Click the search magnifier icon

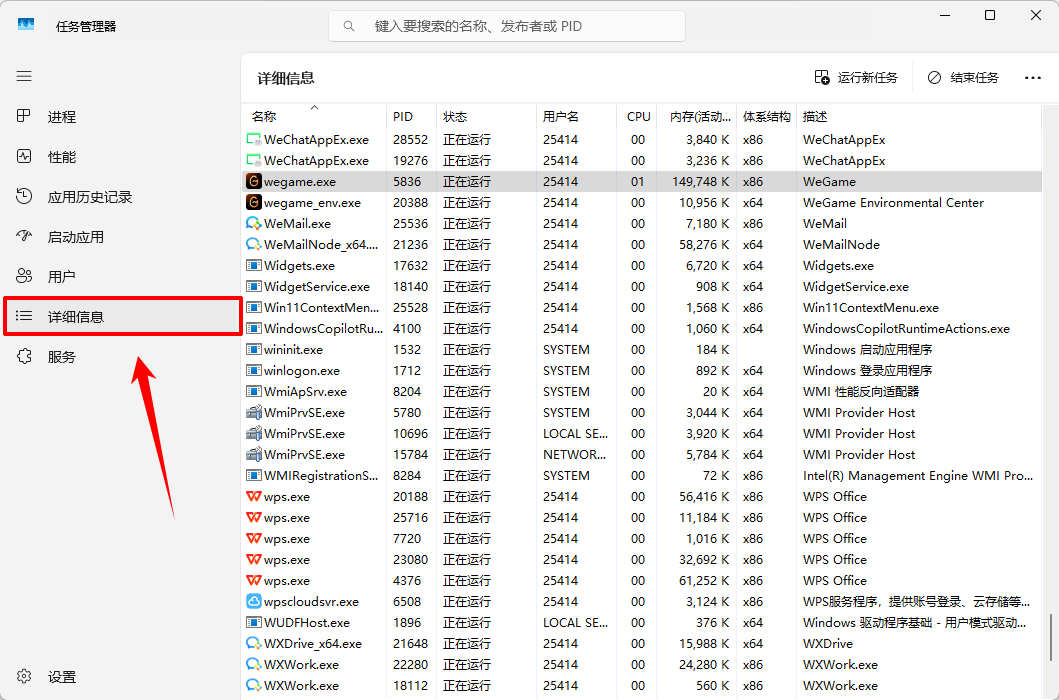[349, 26]
